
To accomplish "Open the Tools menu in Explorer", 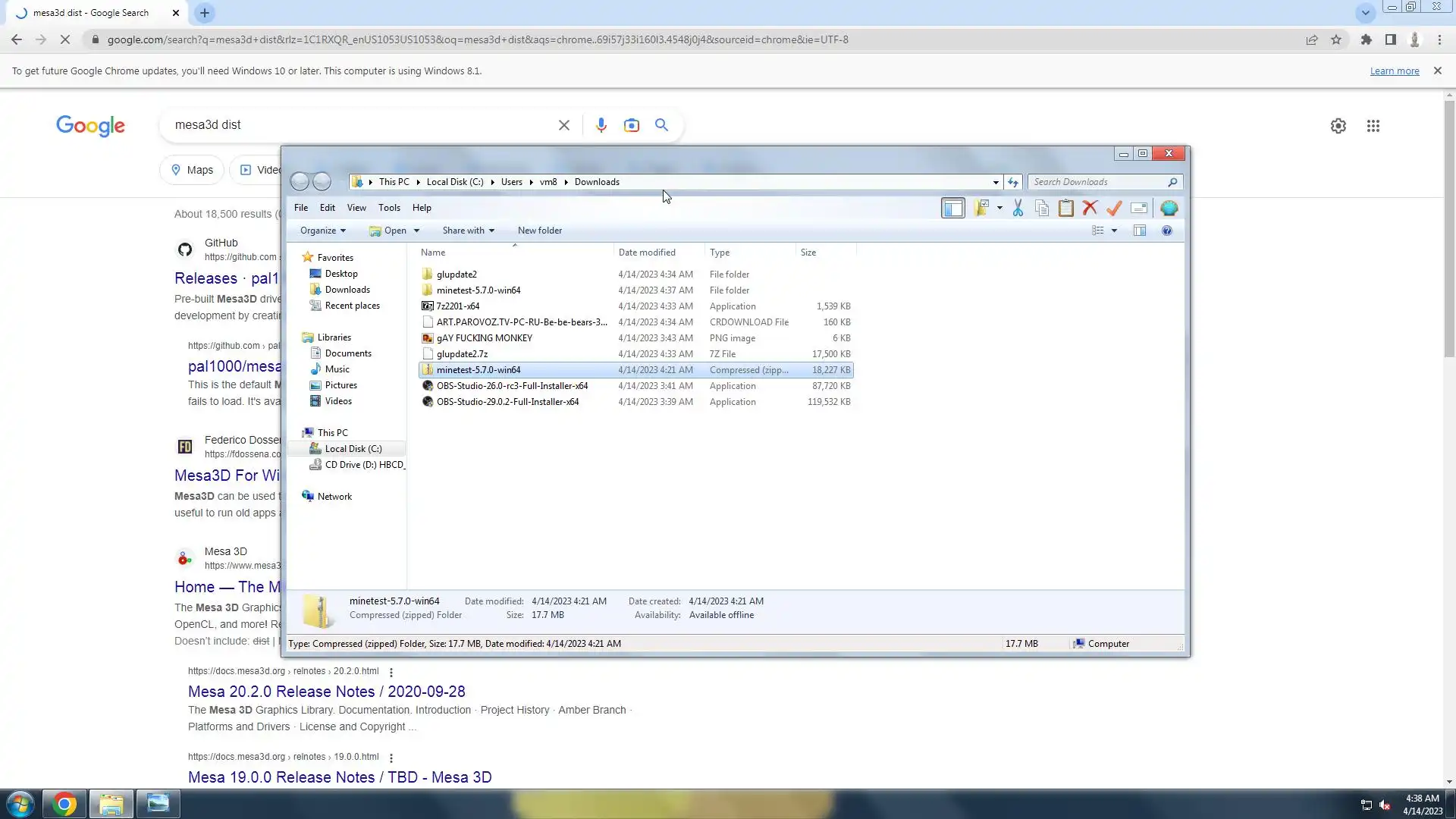I will coord(389,208).
